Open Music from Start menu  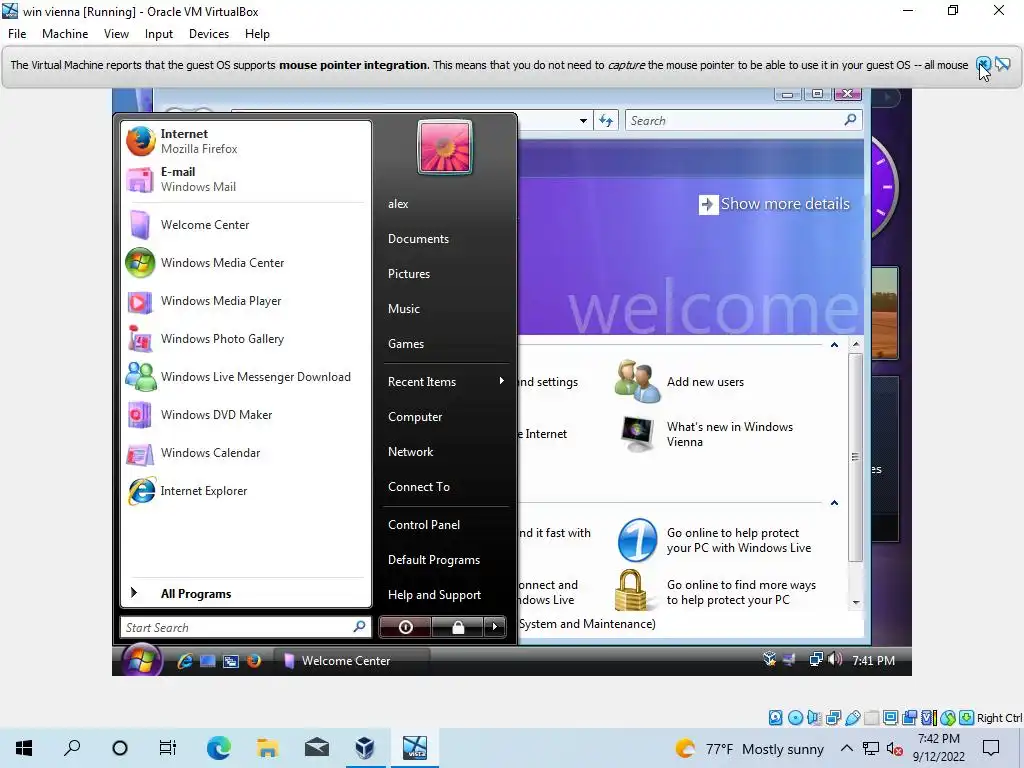click(445, 309)
